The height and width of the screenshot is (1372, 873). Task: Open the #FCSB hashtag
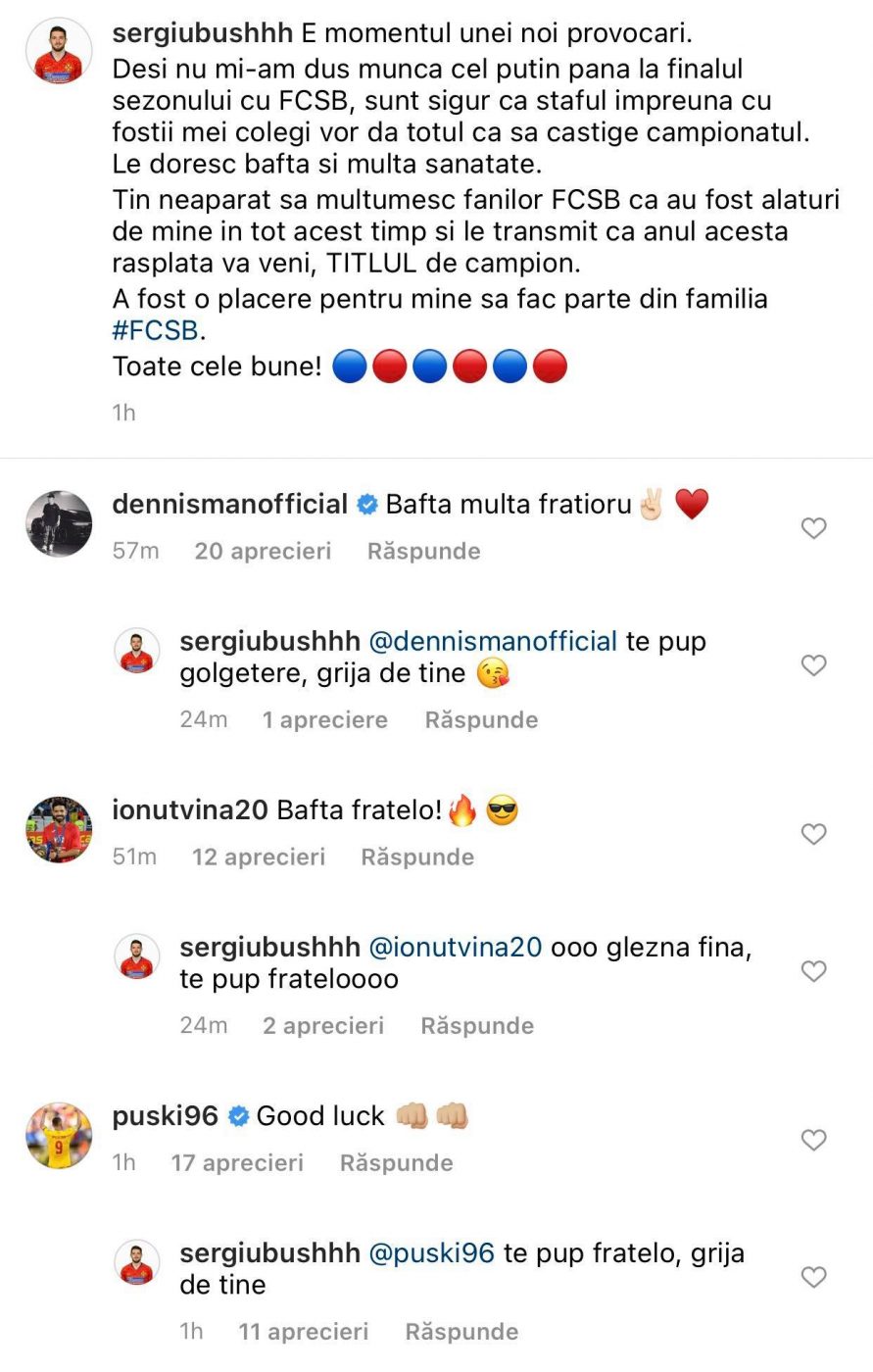coord(156,330)
